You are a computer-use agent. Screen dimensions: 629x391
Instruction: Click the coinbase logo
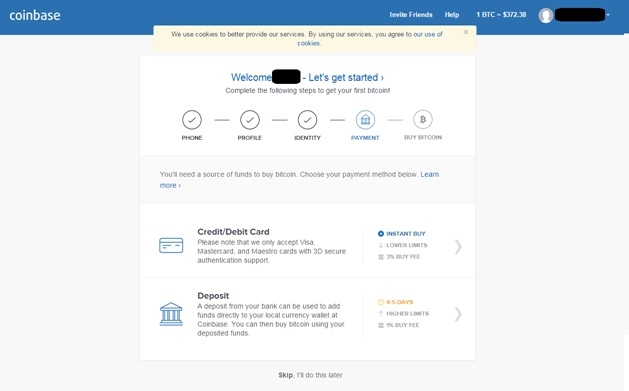[35, 15]
